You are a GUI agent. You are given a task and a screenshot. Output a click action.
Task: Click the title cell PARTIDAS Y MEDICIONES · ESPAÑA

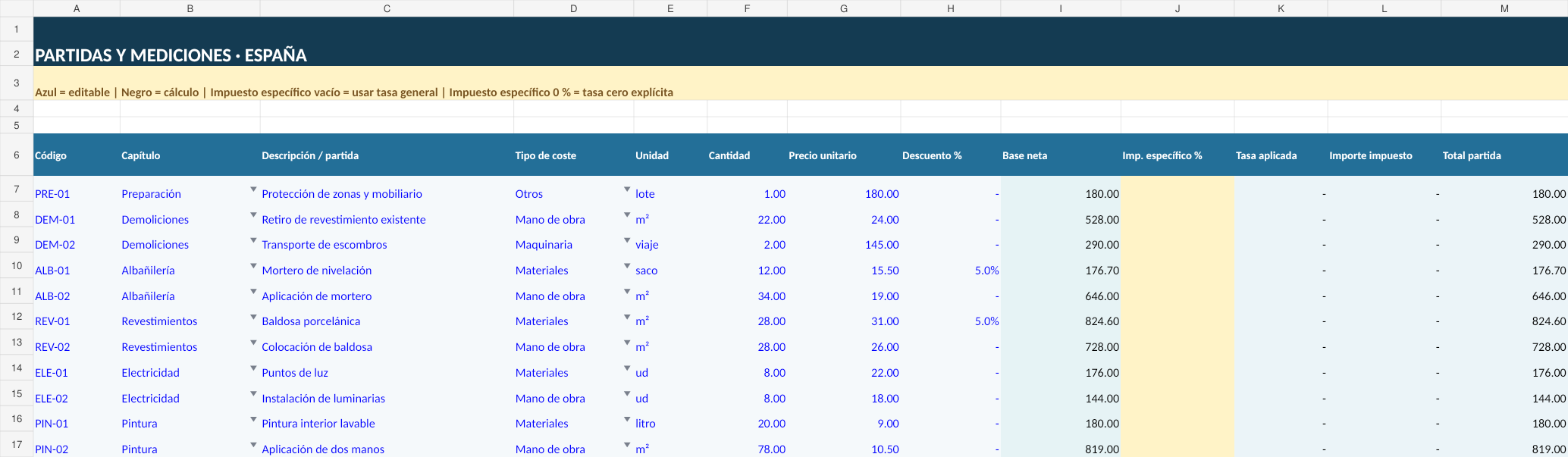click(171, 55)
